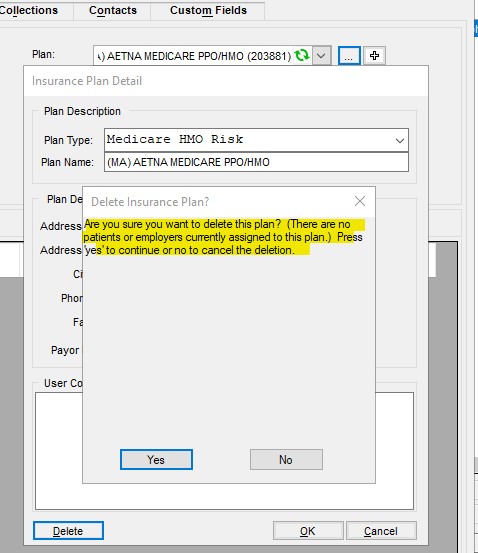Click the Plan combo box text
Viewport: 478px width, 553px height.
click(194, 56)
